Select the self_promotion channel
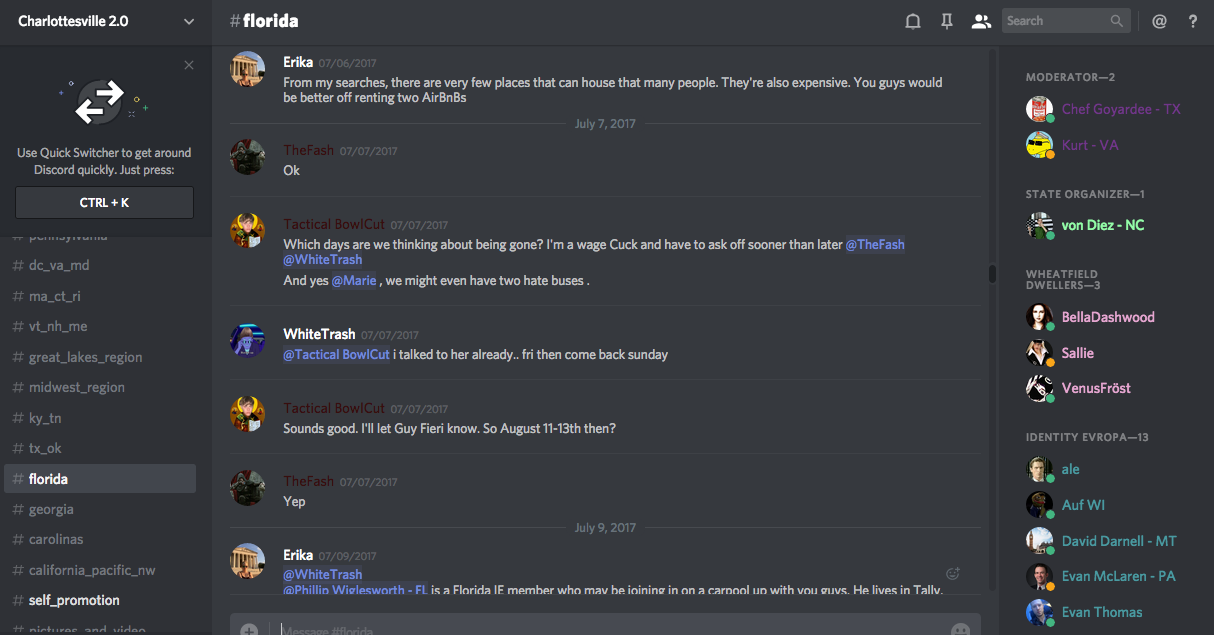The width and height of the screenshot is (1214, 635). point(74,600)
